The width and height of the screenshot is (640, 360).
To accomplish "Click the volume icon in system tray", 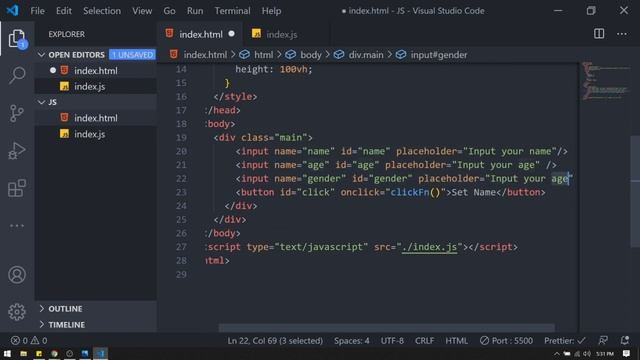I will click(x=587, y=353).
